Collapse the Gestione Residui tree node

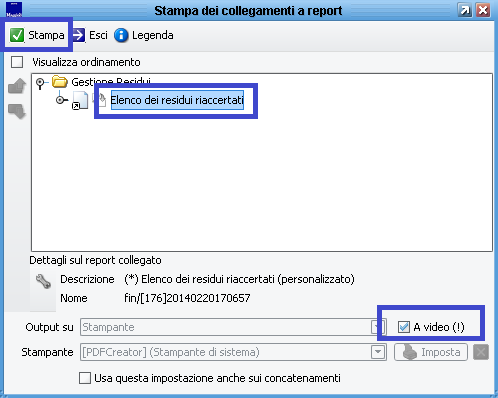point(40,83)
